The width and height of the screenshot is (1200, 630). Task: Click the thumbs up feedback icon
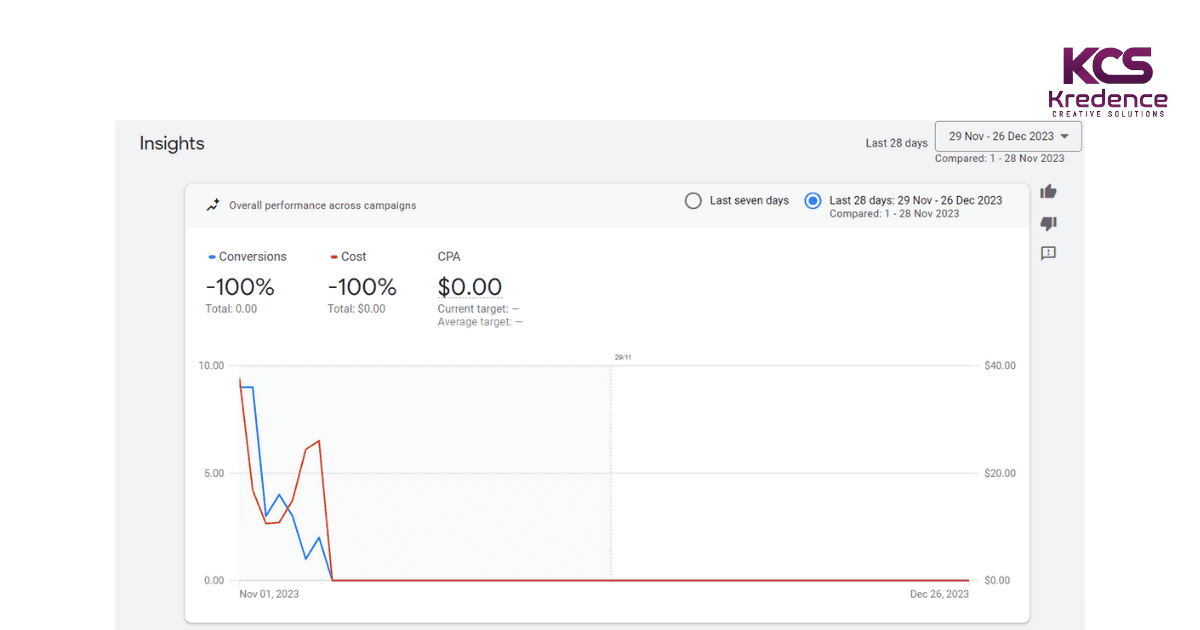[x=1048, y=191]
